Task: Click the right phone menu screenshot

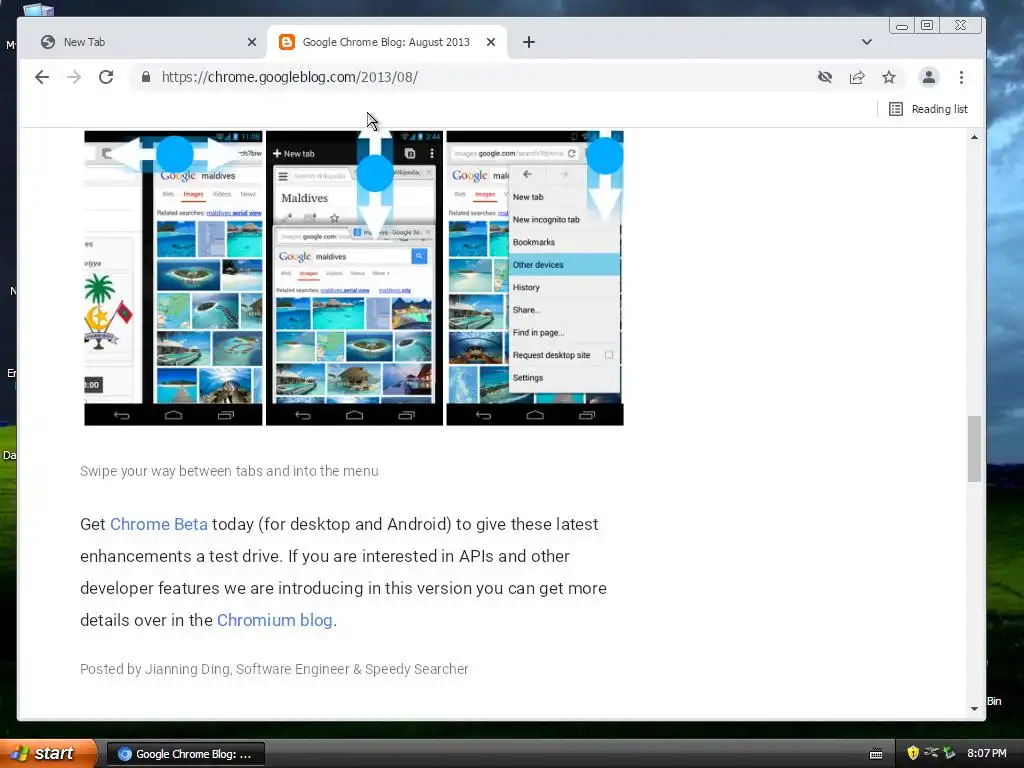Action: click(x=535, y=278)
